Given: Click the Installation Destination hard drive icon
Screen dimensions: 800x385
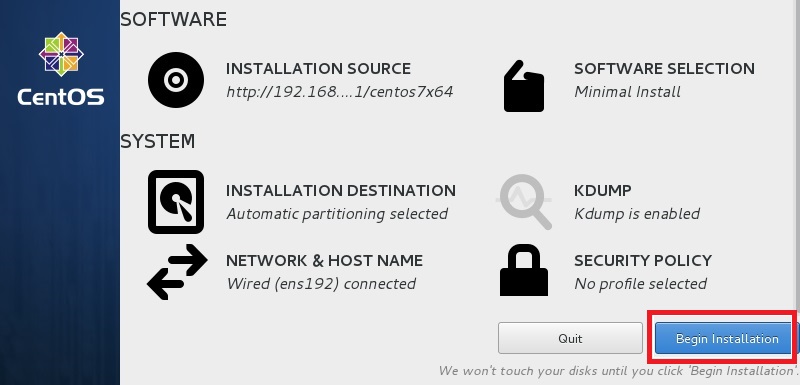Looking at the screenshot, I should click(176, 202).
